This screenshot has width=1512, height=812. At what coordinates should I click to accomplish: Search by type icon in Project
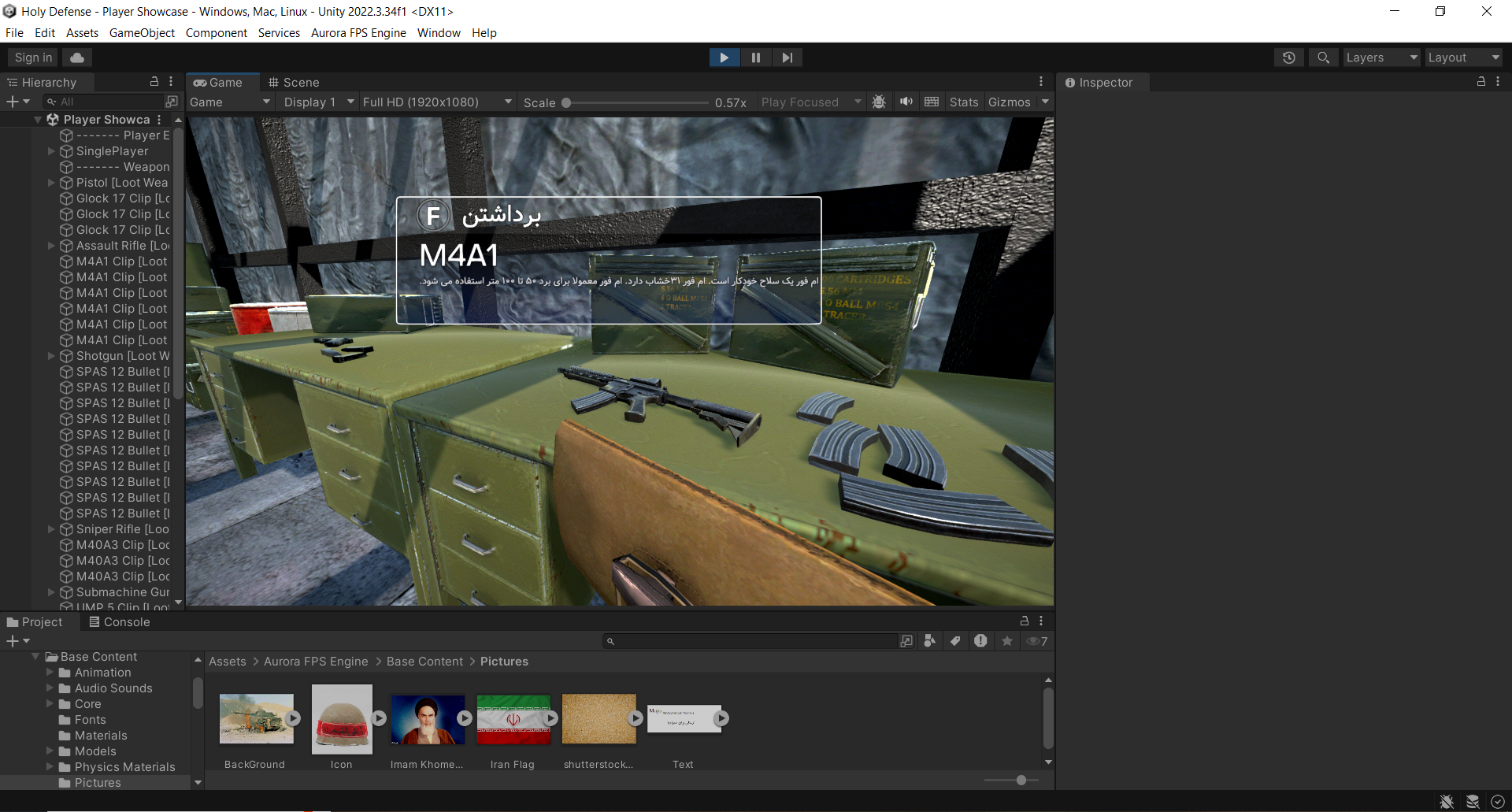click(x=930, y=641)
